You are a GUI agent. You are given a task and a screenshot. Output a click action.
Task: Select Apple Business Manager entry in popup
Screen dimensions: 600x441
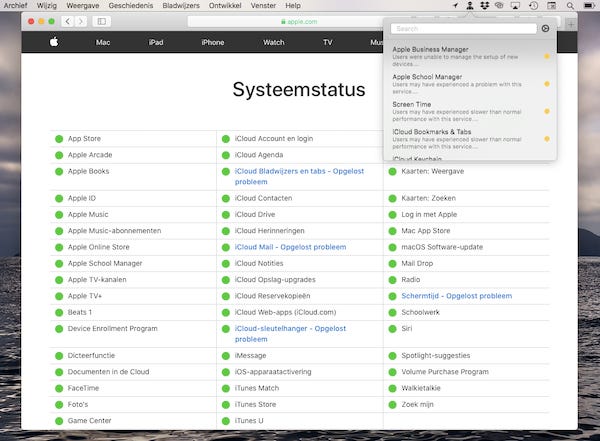470,56
